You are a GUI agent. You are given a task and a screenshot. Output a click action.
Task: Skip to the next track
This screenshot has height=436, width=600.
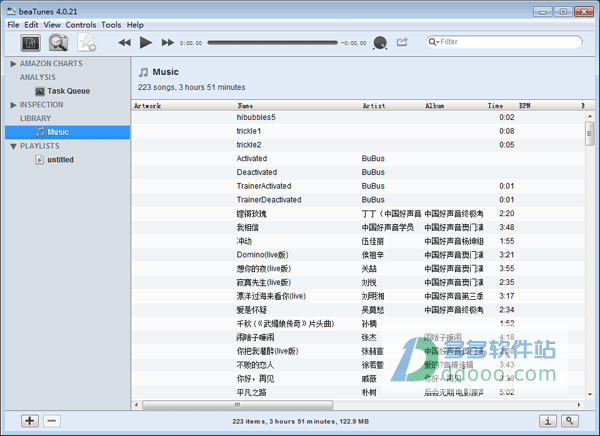click(x=168, y=42)
